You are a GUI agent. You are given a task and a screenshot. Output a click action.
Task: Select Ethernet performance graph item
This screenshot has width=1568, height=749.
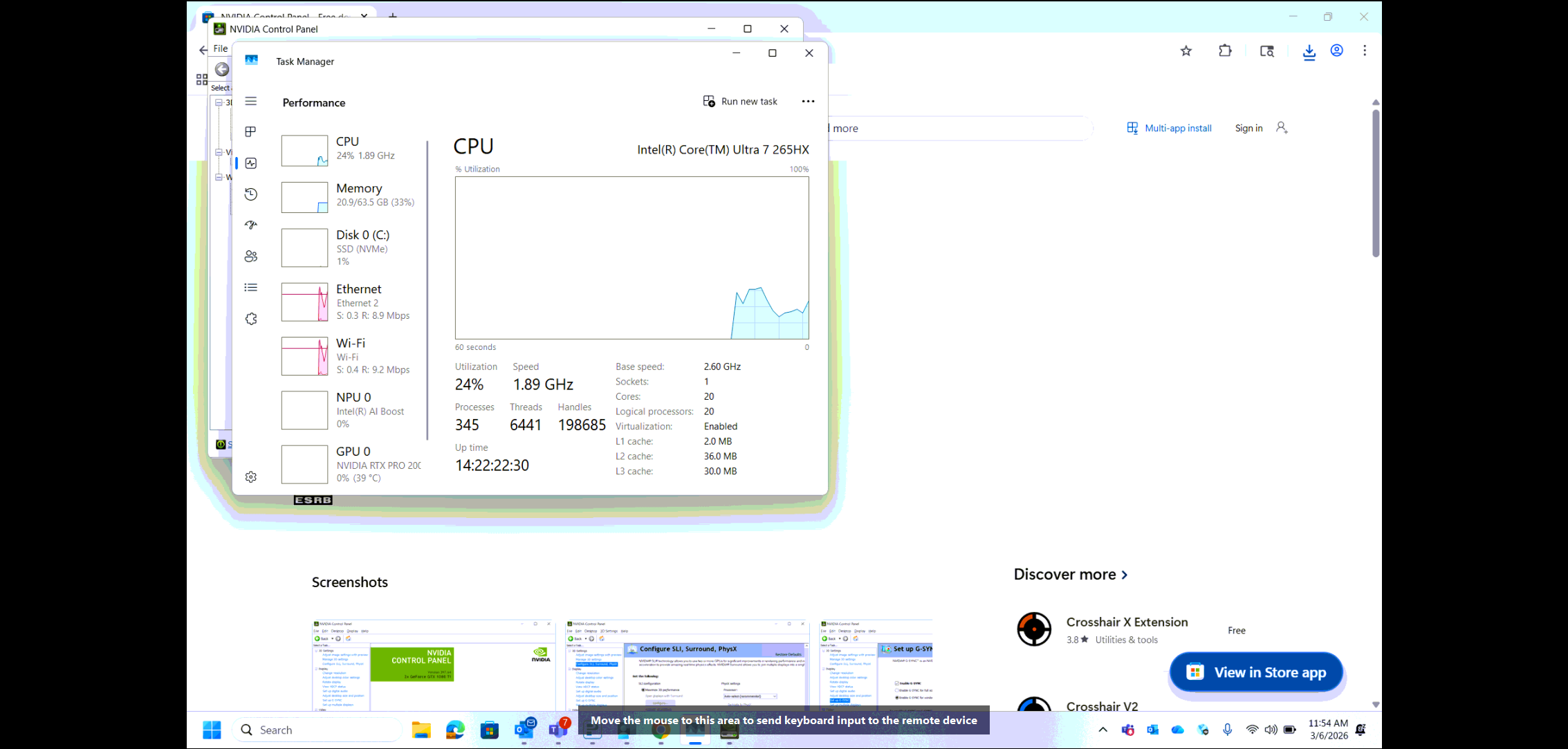click(x=349, y=302)
